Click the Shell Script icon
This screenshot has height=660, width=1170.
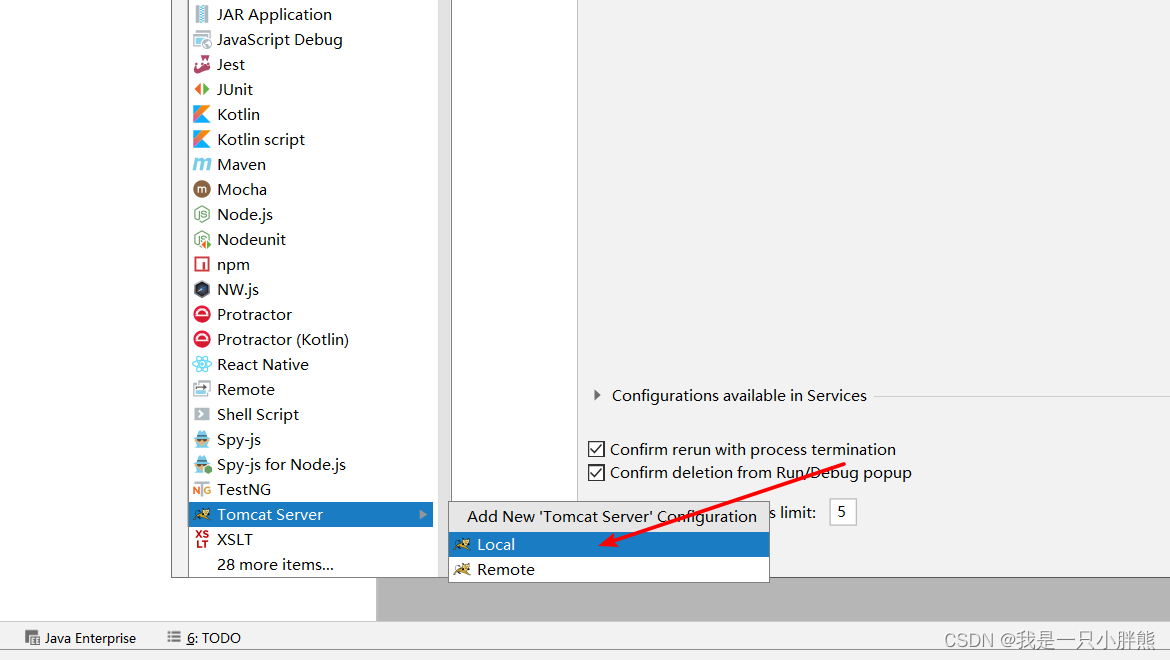pos(201,414)
